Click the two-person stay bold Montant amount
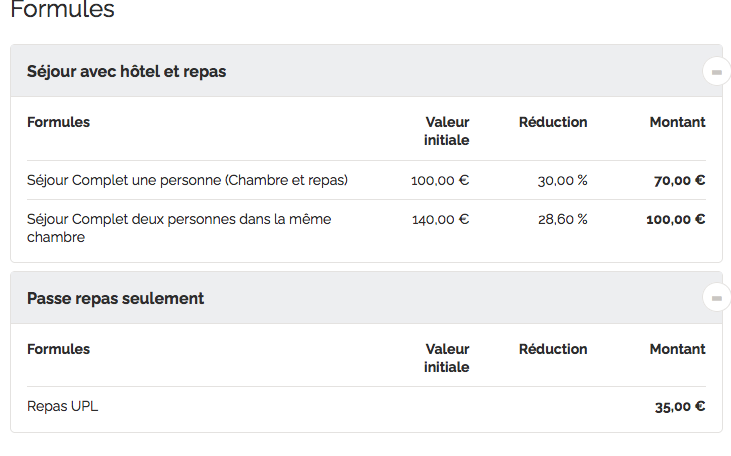 tap(675, 219)
